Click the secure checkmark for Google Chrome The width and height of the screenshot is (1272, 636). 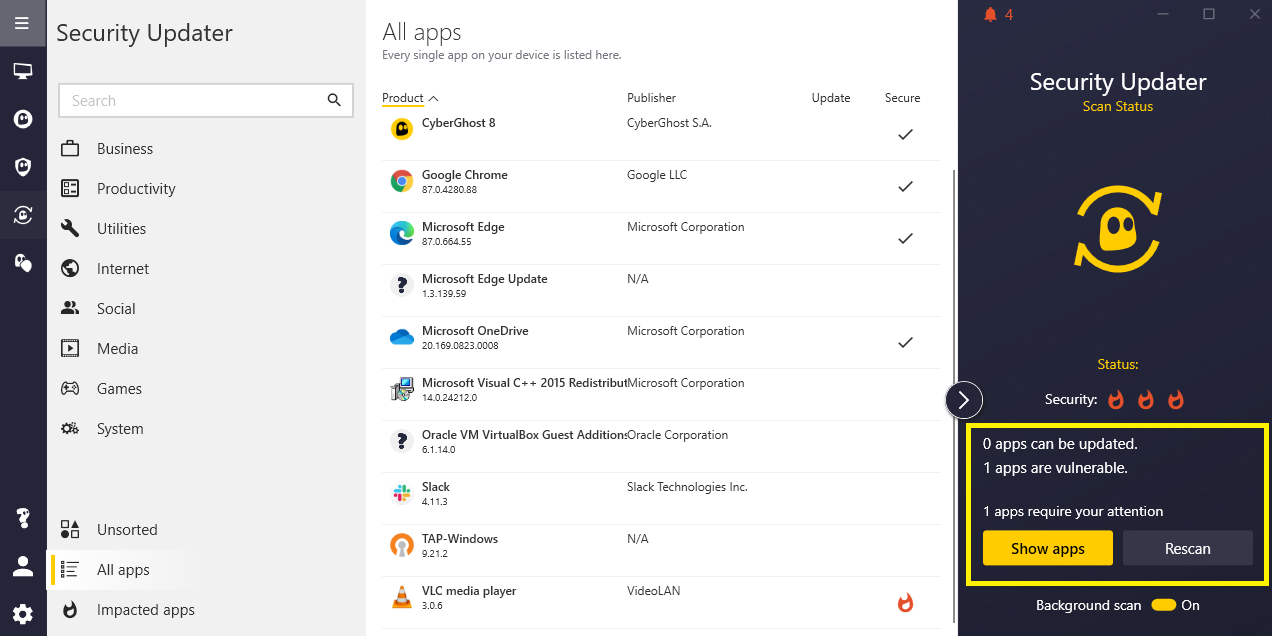click(x=905, y=186)
